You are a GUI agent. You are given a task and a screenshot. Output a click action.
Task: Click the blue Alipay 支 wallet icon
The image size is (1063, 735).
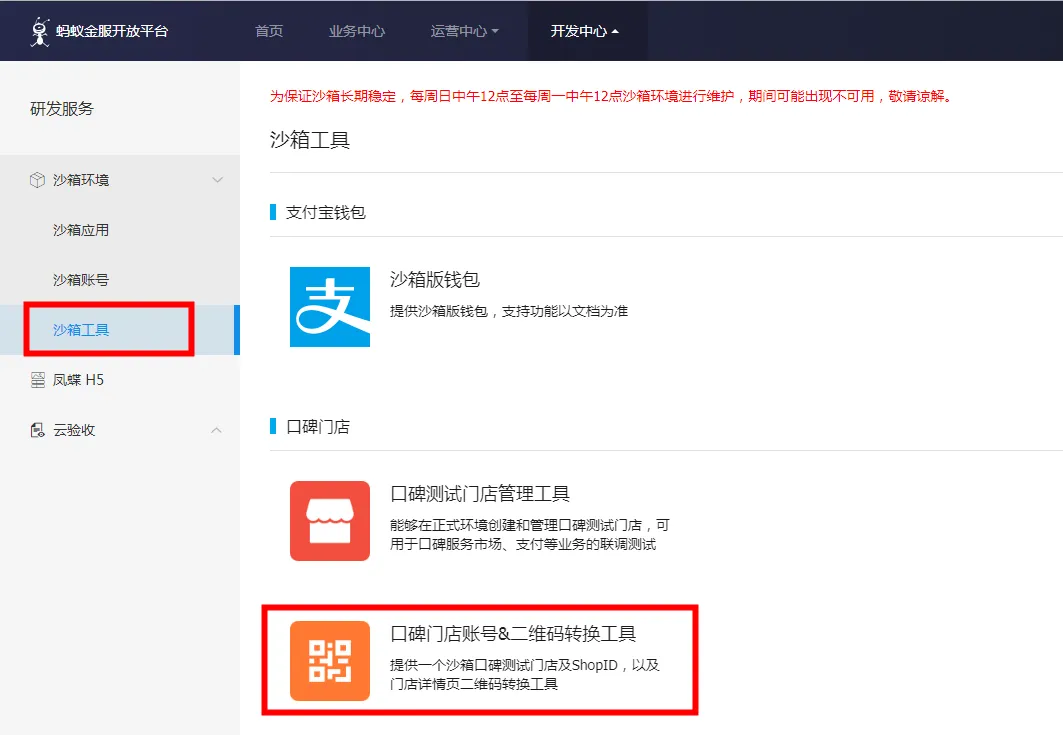(330, 306)
